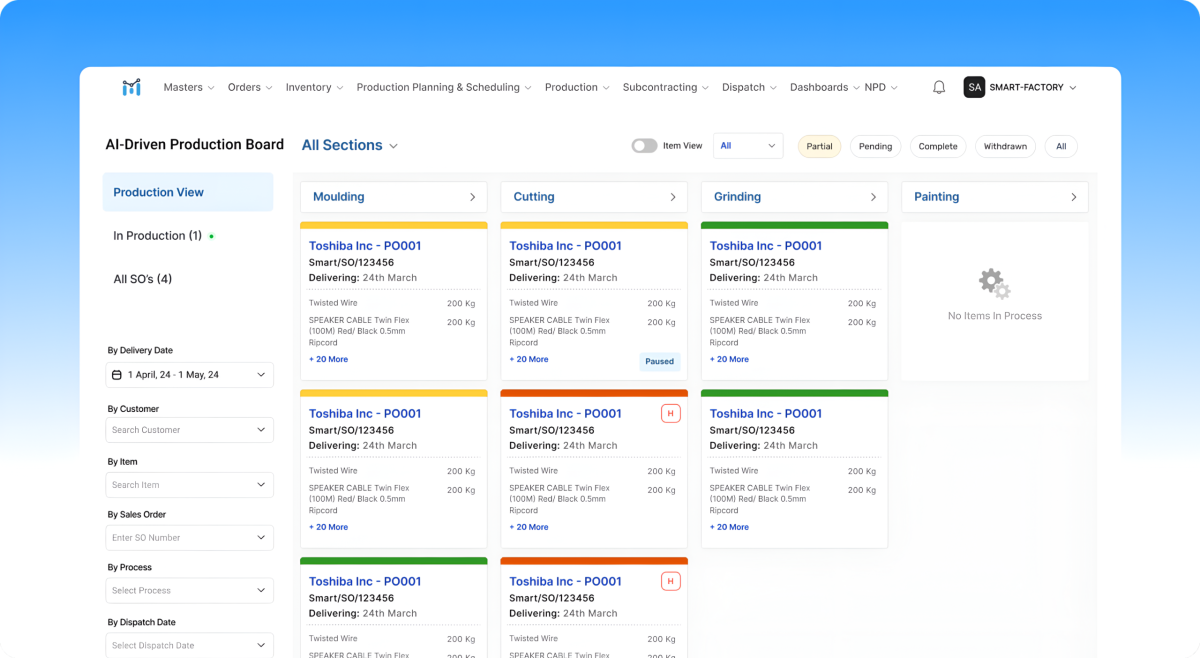
Task: Open Cutting column arrow
Action: click(x=673, y=197)
